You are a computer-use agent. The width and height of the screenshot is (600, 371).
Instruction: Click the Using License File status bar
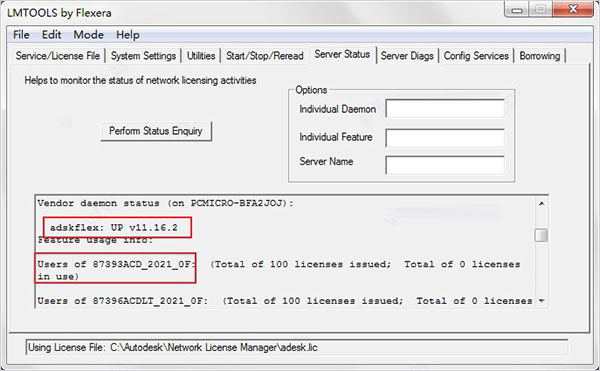[x=297, y=347]
